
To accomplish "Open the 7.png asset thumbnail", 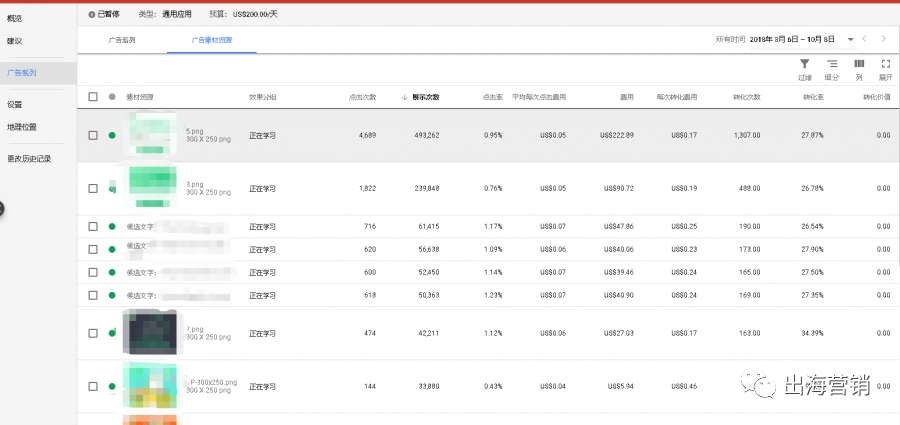I will click(x=150, y=332).
